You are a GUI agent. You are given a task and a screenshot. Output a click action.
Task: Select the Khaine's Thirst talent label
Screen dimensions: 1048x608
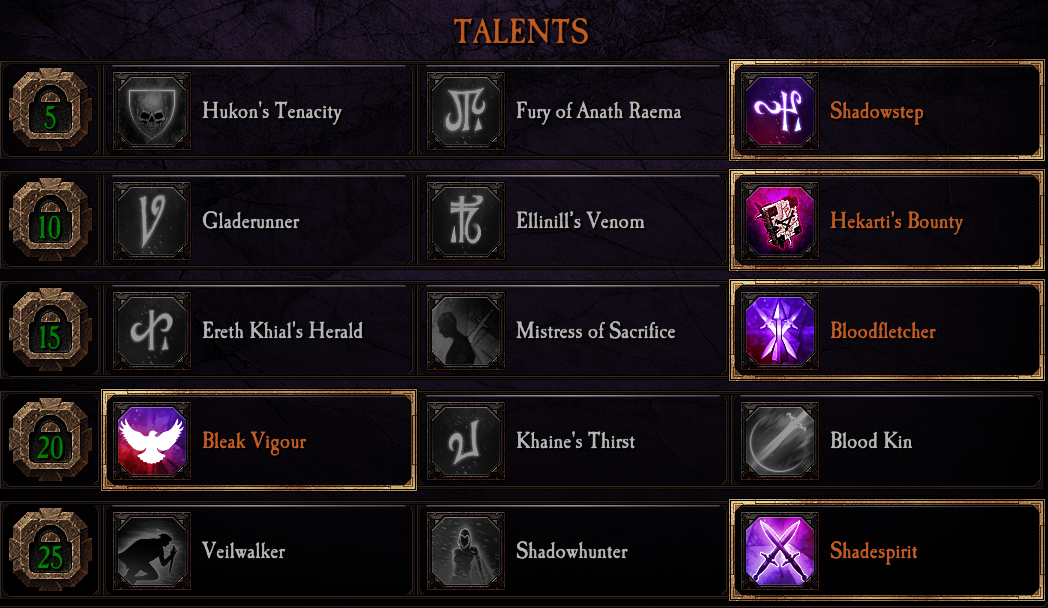click(x=575, y=441)
